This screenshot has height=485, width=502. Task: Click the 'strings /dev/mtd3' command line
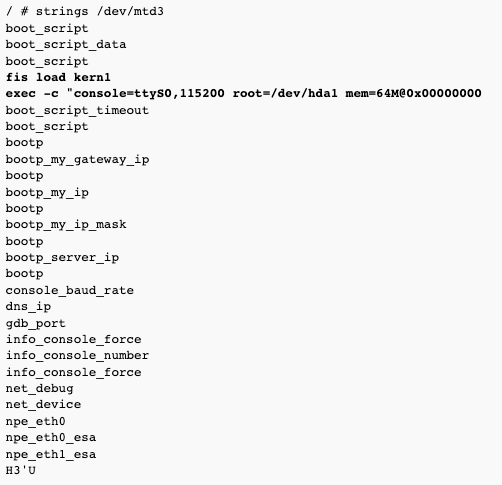click(x=85, y=12)
